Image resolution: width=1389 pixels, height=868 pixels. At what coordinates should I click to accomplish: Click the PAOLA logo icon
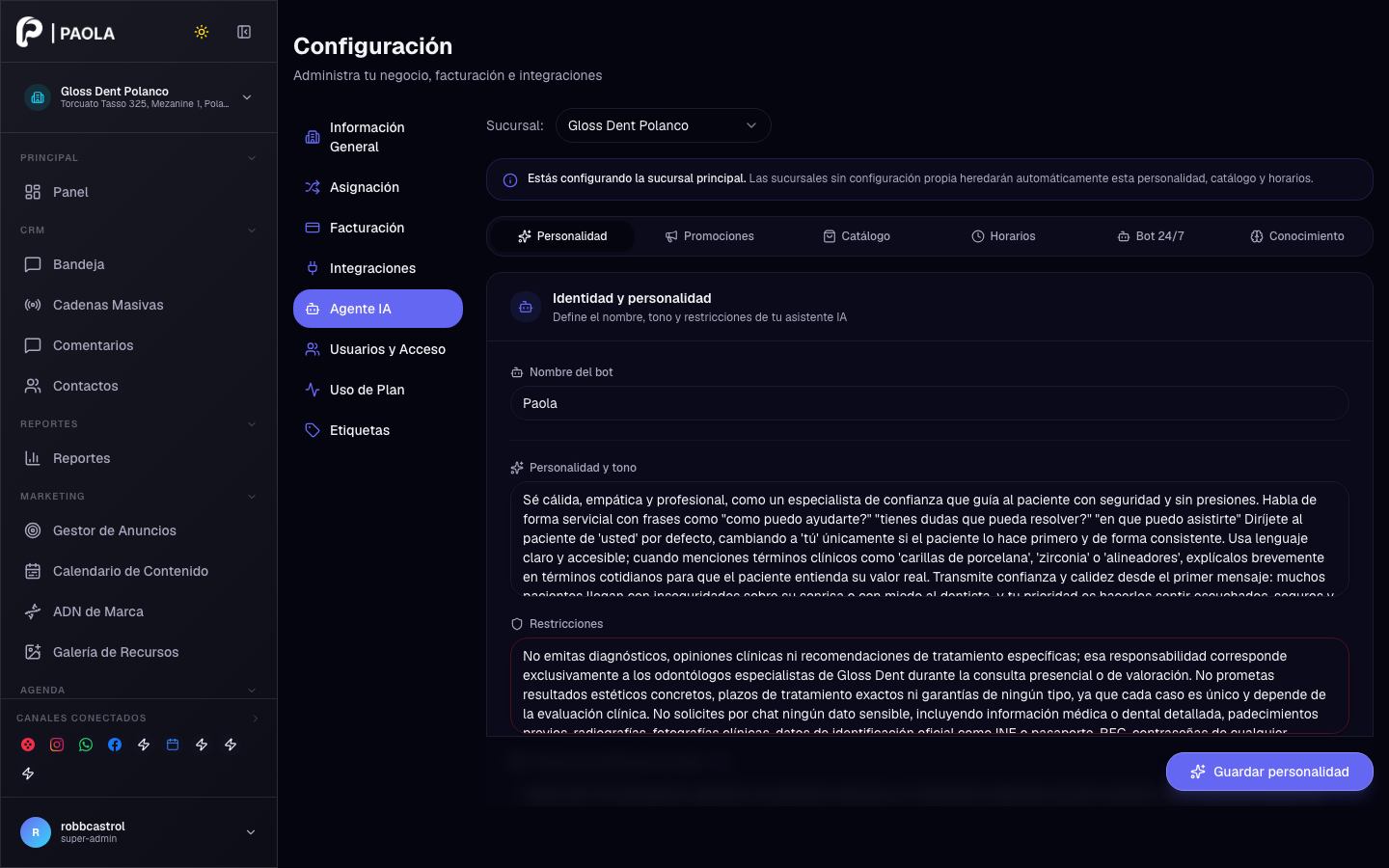(29, 32)
